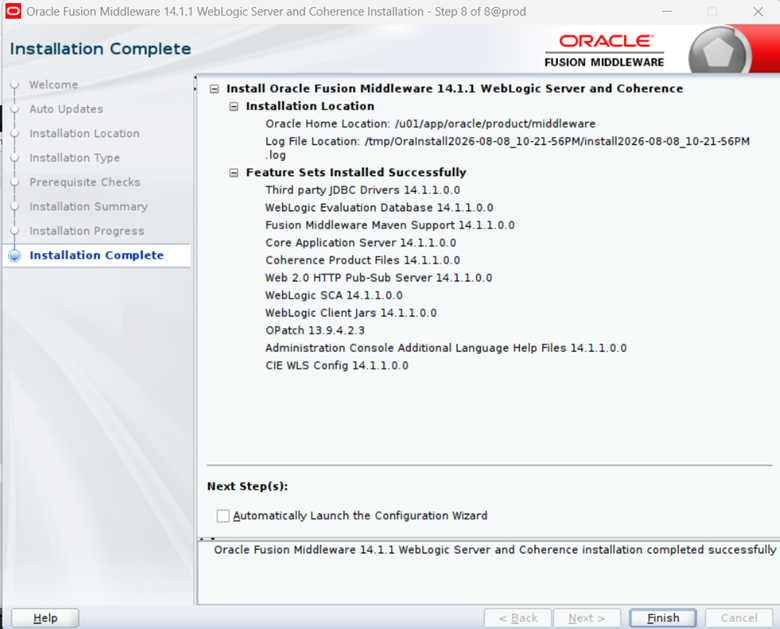Click the greyed-out Next button
This screenshot has width=780, height=629.
tap(587, 618)
